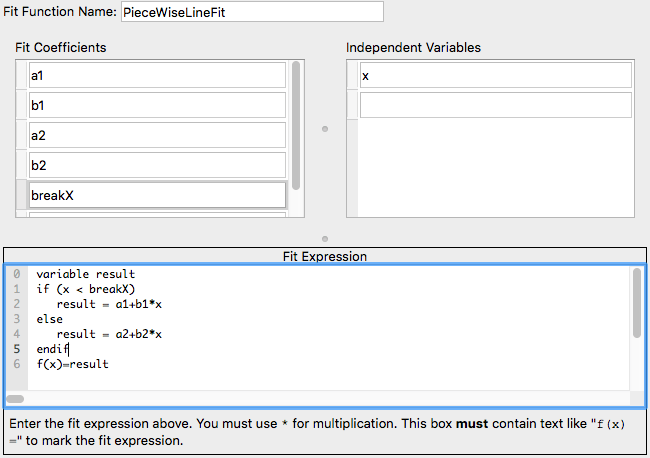Screen dimensions: 650x458
Task: Click the 'variable result' line in the editor
Action: [x=85, y=274]
